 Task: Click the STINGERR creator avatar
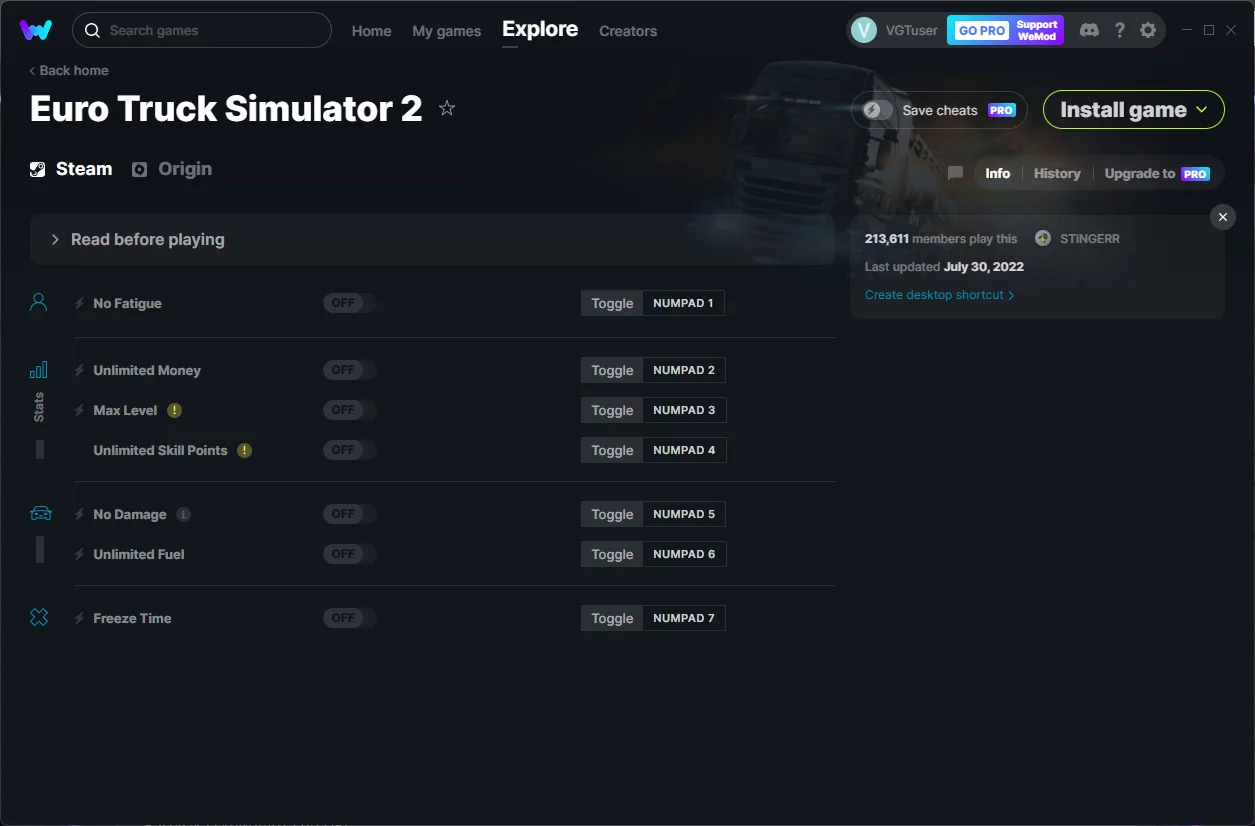tap(1043, 238)
